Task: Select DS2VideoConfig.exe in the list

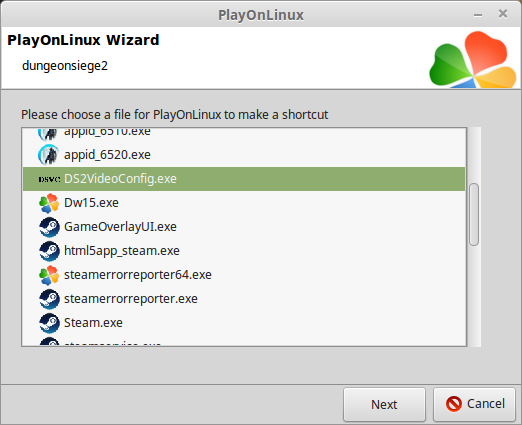Action: [x=244, y=179]
